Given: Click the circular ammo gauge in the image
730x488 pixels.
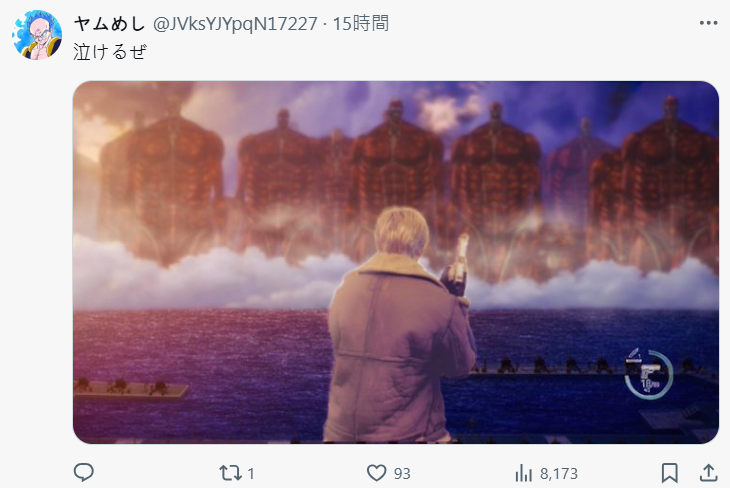Looking at the screenshot, I should tap(649, 374).
